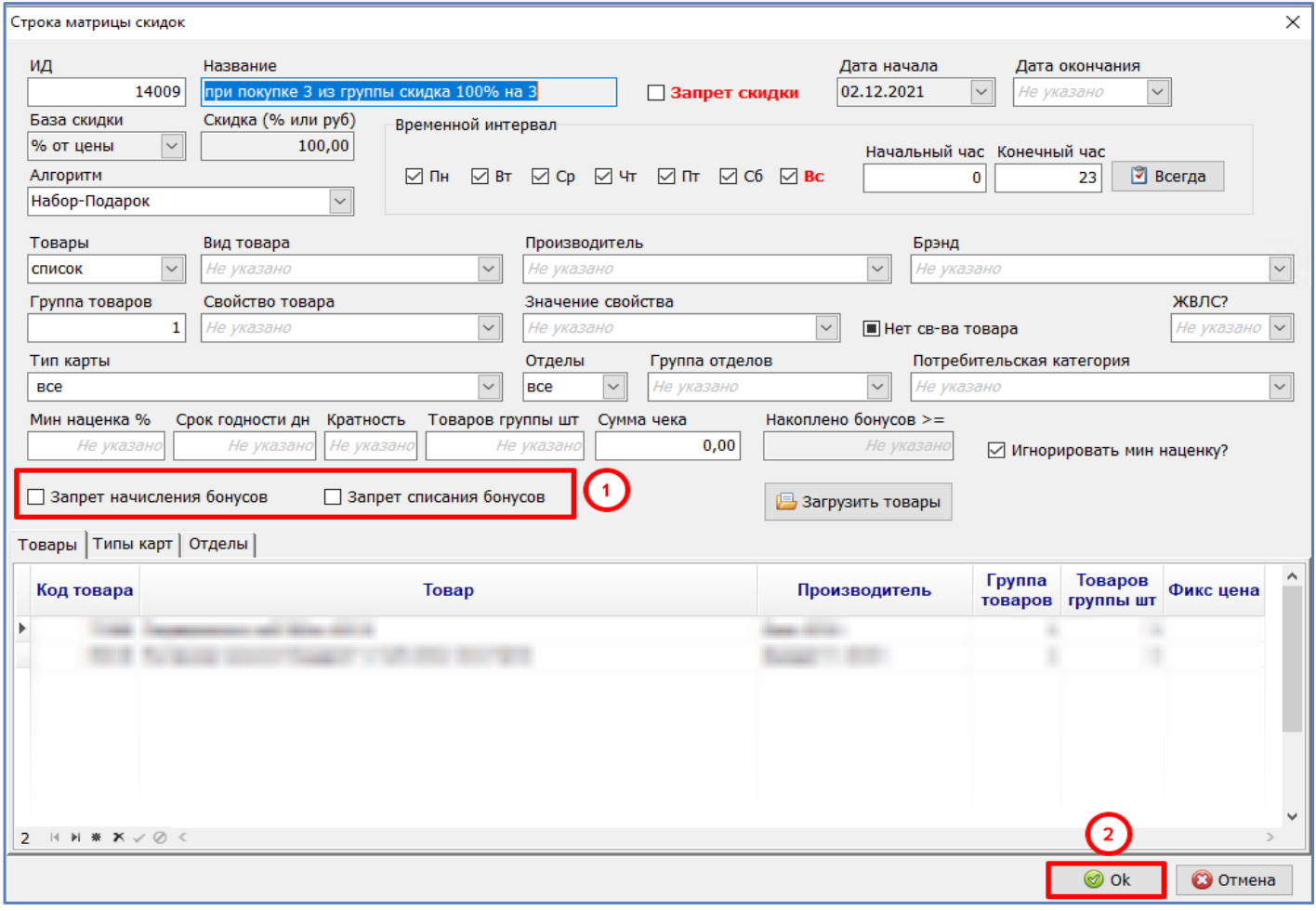Click the add new record asterisk icon
The width and height of the screenshot is (1316, 911).
(97, 838)
